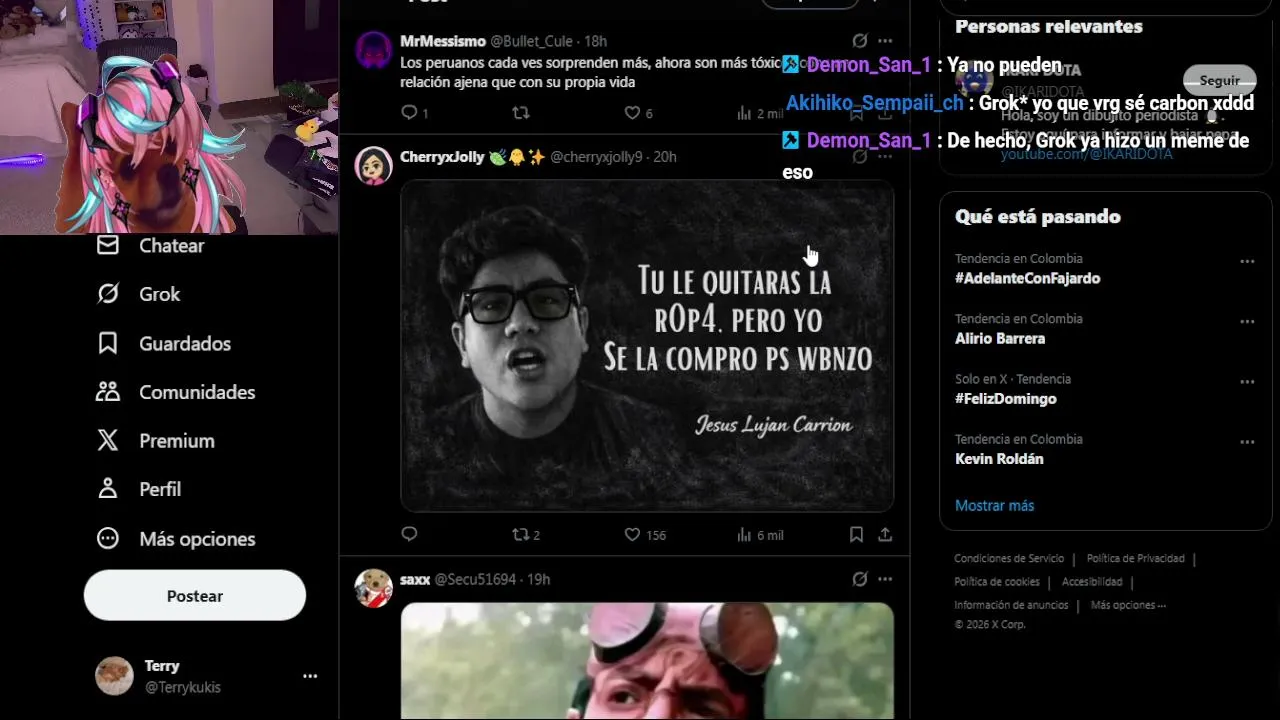Open Accesibilidad footer link
Image resolution: width=1280 pixels, height=720 pixels.
1092,581
